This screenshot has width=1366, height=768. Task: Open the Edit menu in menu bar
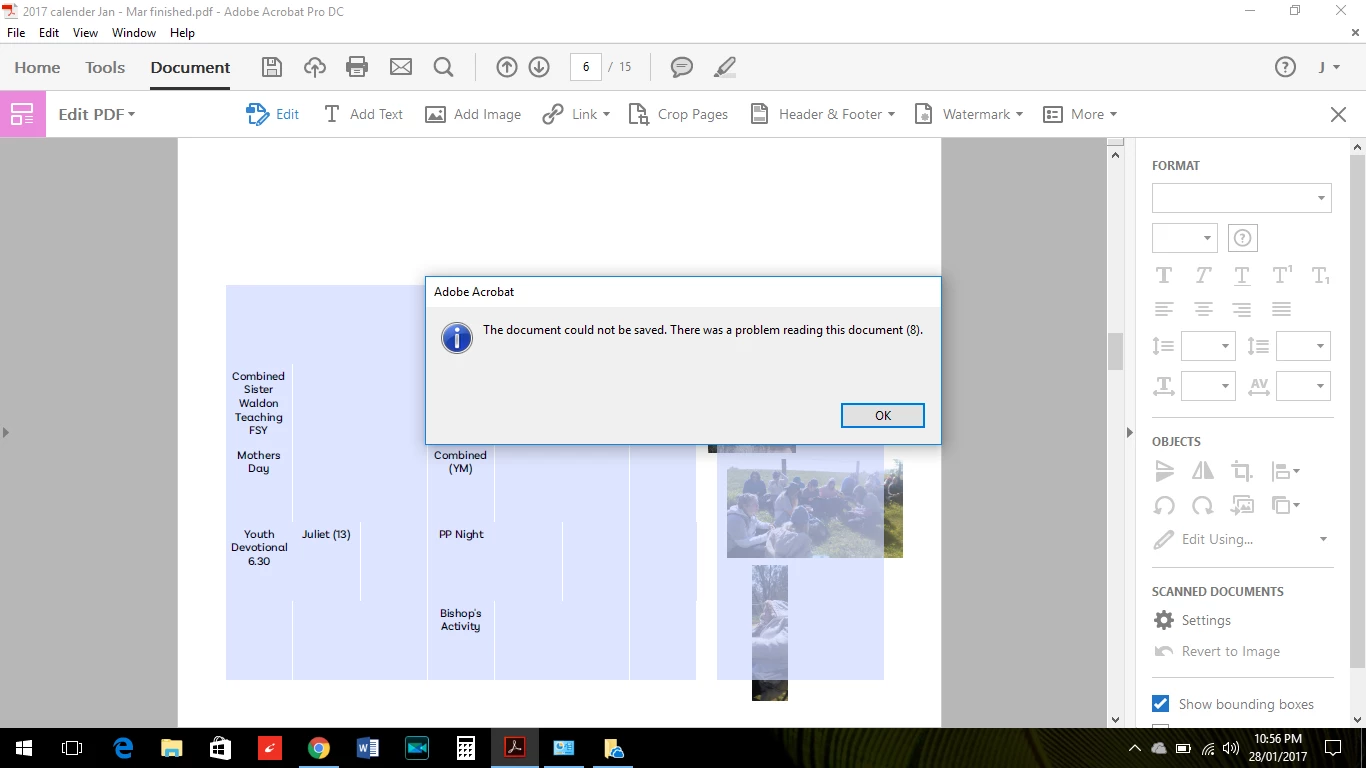click(x=49, y=32)
